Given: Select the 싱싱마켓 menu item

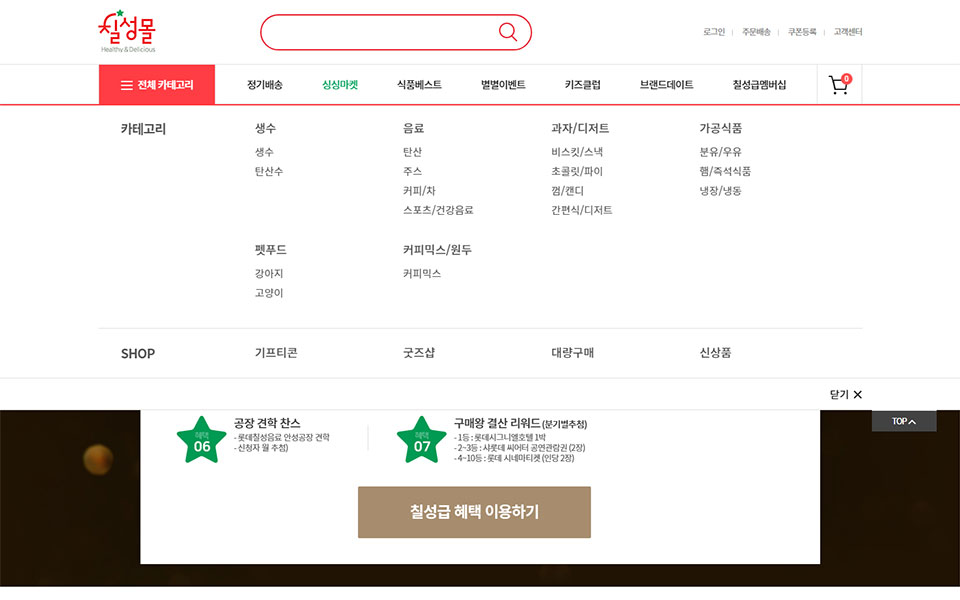Looking at the screenshot, I should (x=340, y=85).
